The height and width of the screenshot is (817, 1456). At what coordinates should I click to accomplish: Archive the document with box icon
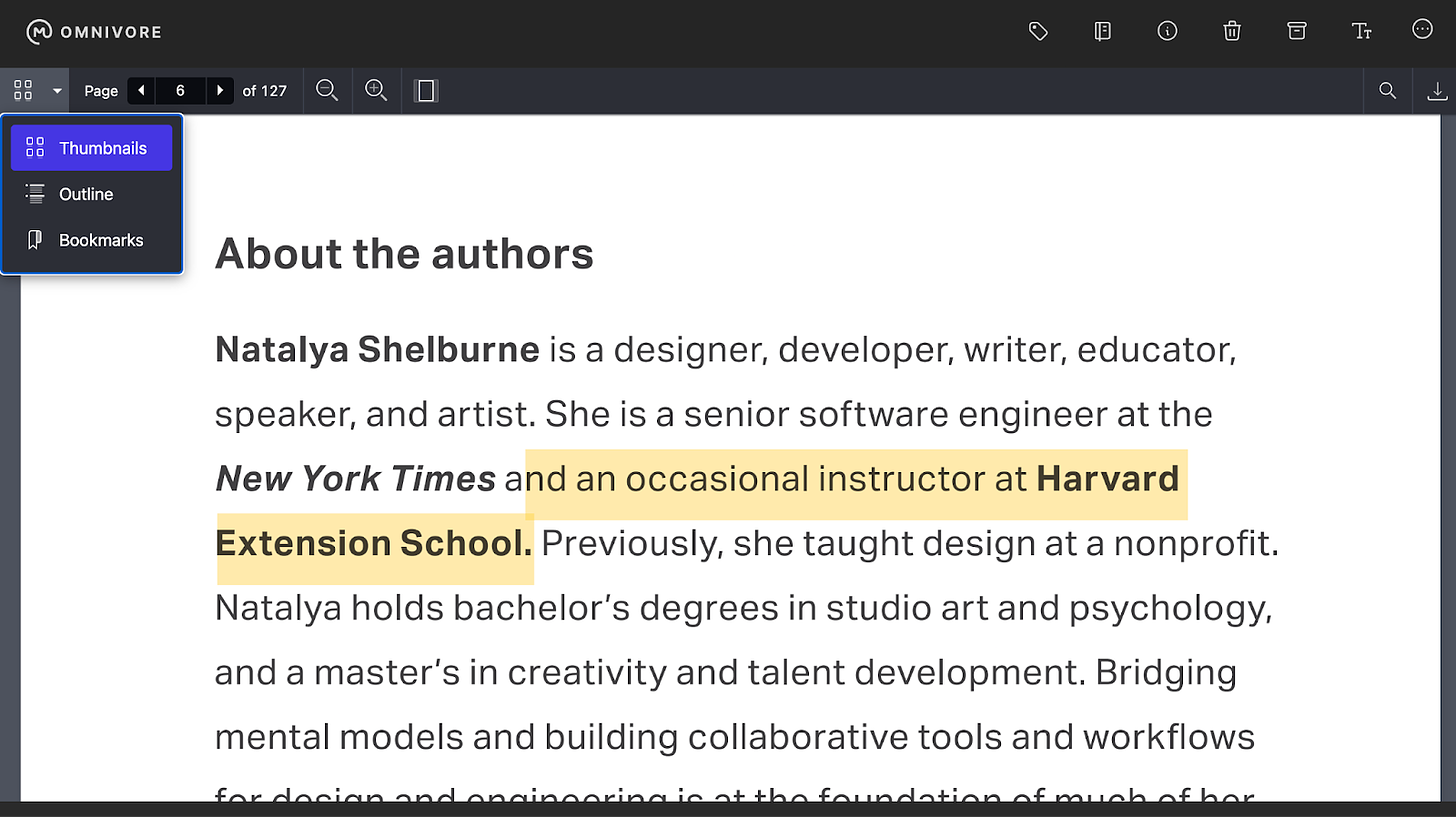1297,32
